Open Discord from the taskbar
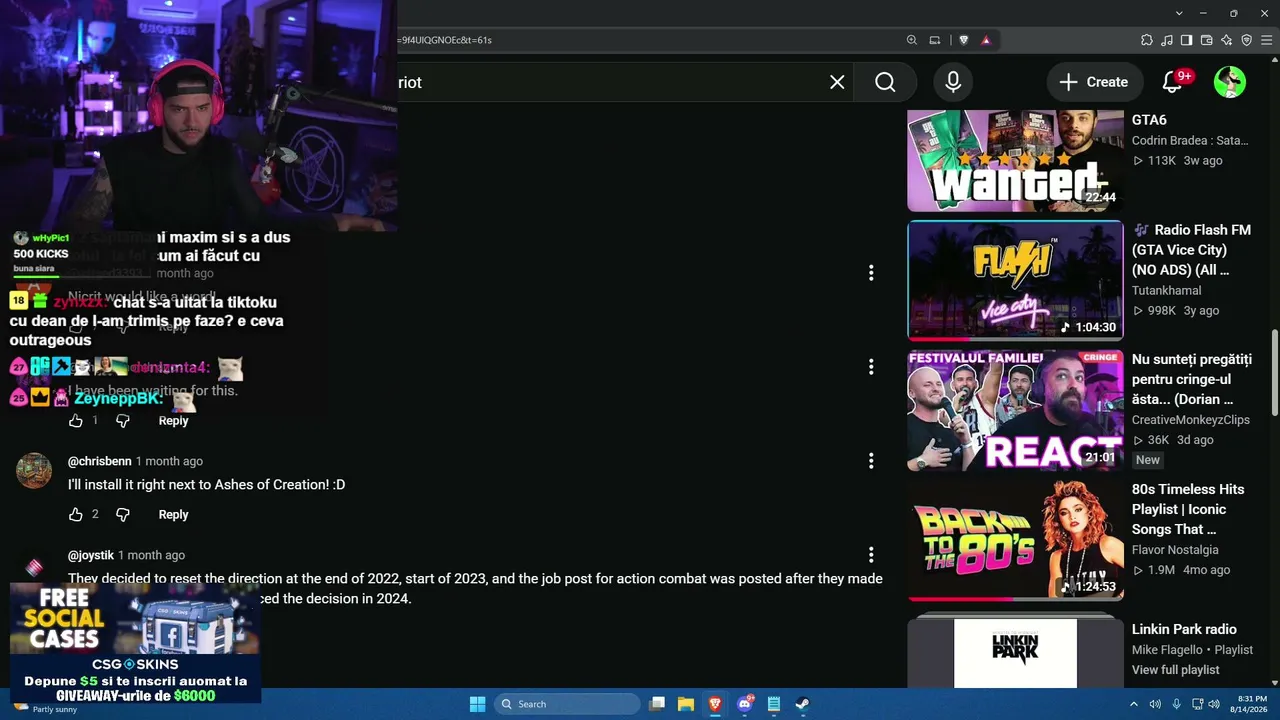Viewport: 1280px width, 720px height. [744, 704]
